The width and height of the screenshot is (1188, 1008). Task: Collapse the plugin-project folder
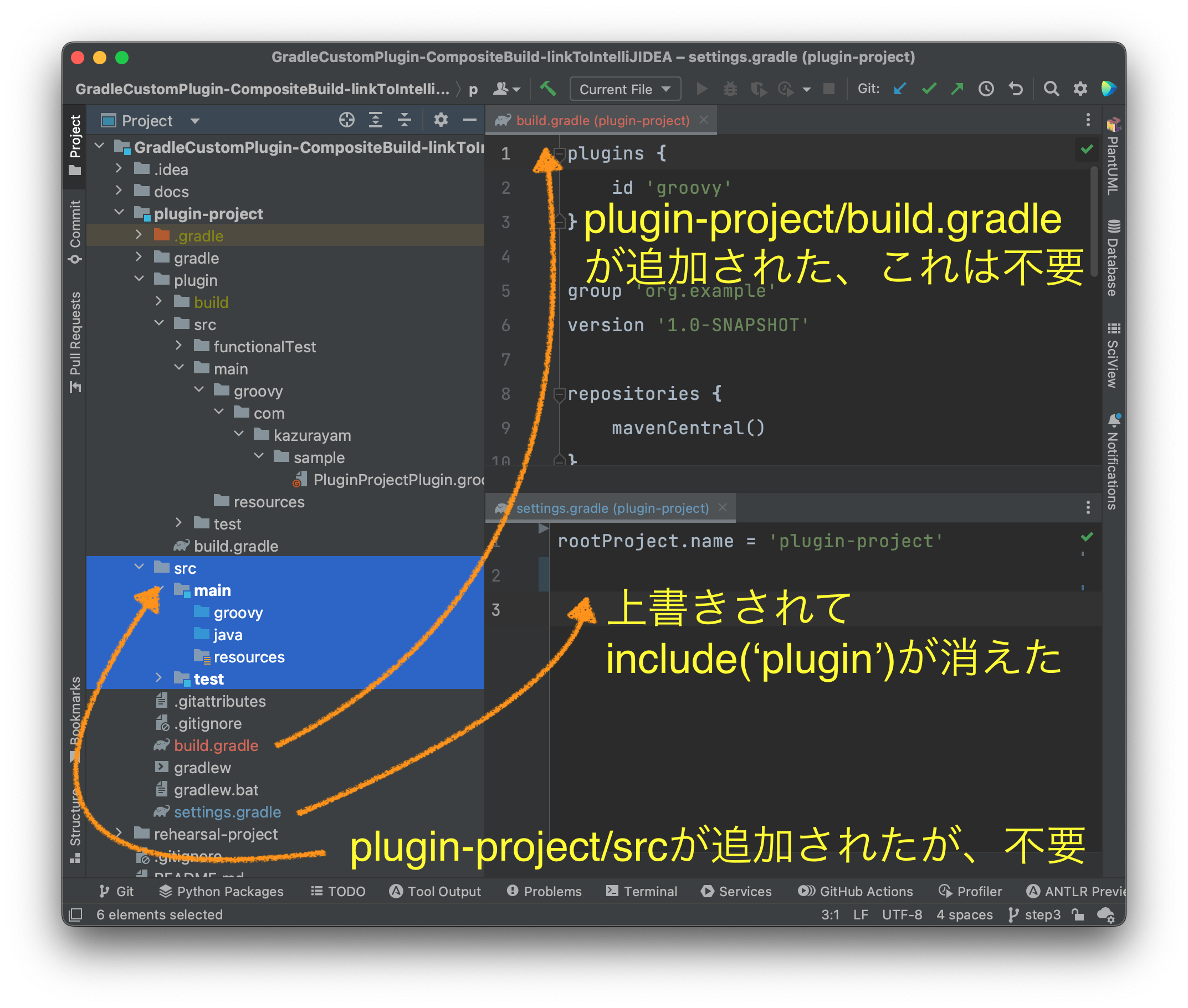[x=119, y=213]
